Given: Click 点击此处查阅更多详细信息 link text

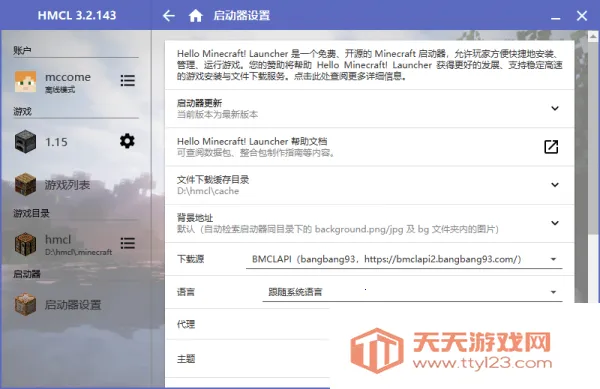Looking at the screenshot, I should 350,76.
